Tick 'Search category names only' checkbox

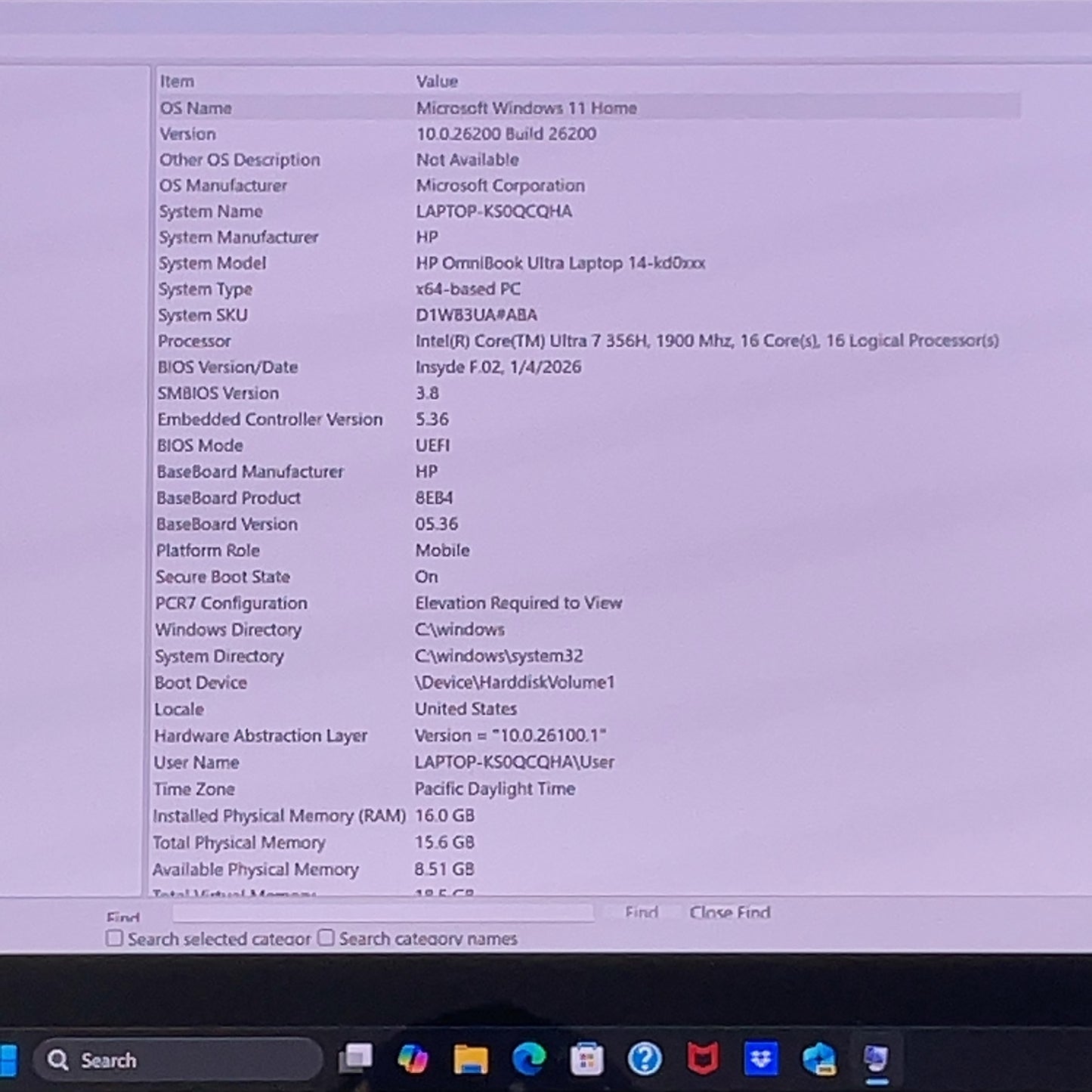coord(326,937)
